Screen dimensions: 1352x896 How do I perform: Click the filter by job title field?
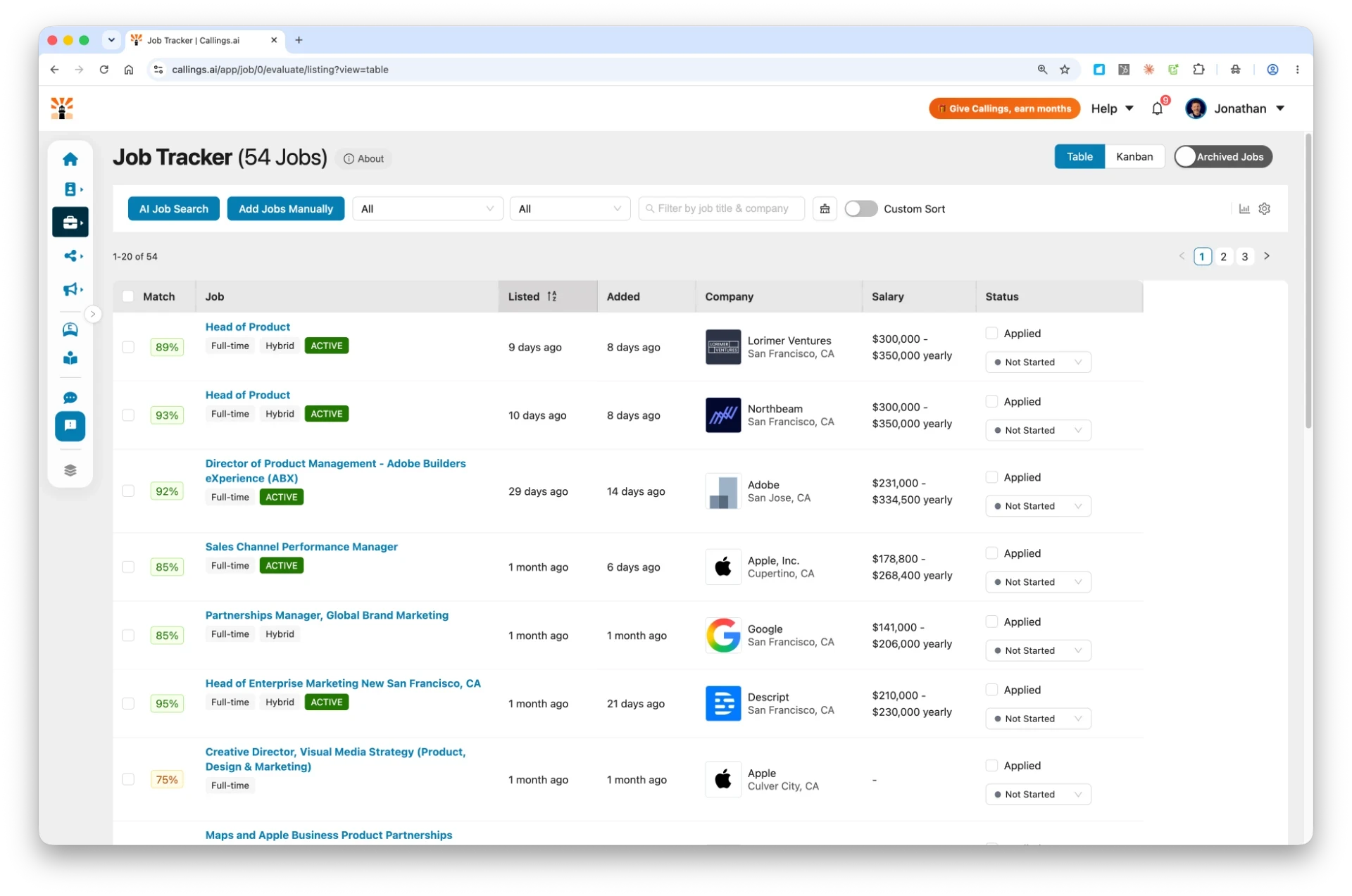pos(721,209)
